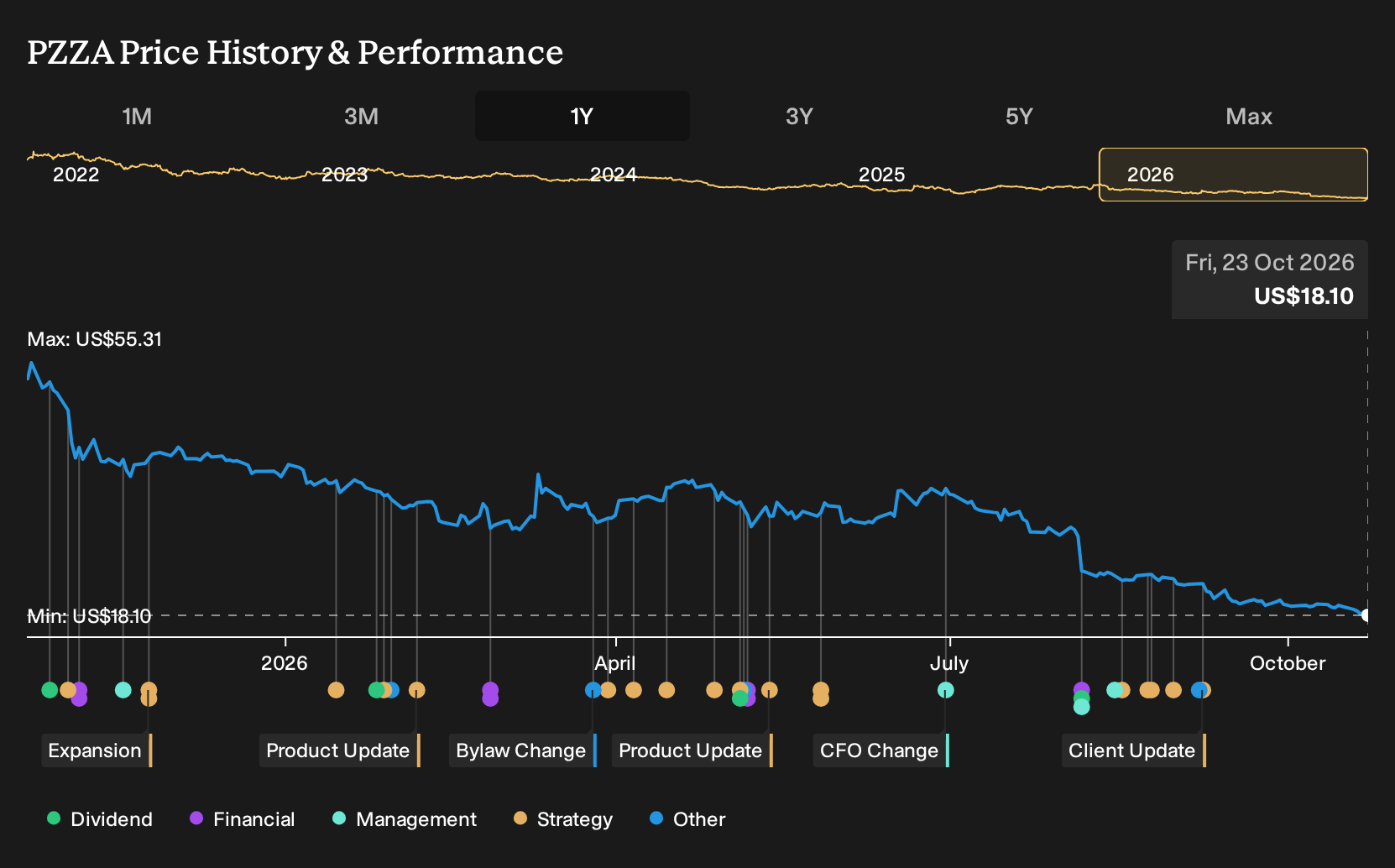
Task: Click the white endpoint dot on price line
Action: tap(1366, 615)
